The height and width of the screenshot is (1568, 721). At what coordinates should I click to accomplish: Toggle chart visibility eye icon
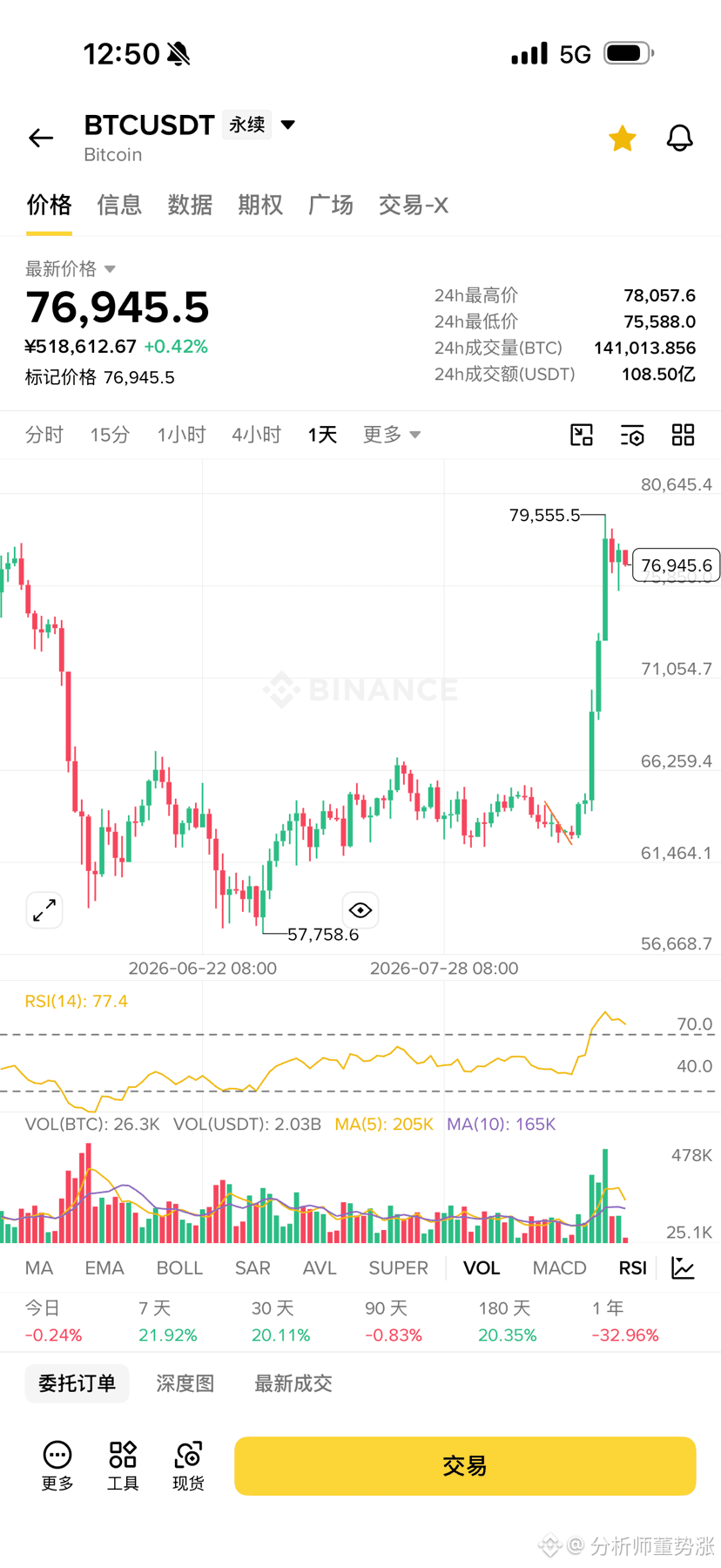(x=360, y=910)
